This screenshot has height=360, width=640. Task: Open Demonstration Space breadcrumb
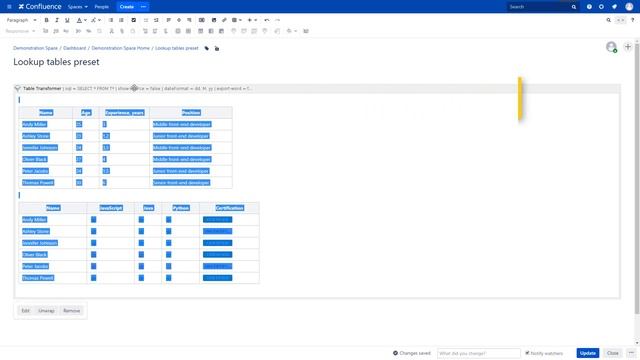point(35,48)
